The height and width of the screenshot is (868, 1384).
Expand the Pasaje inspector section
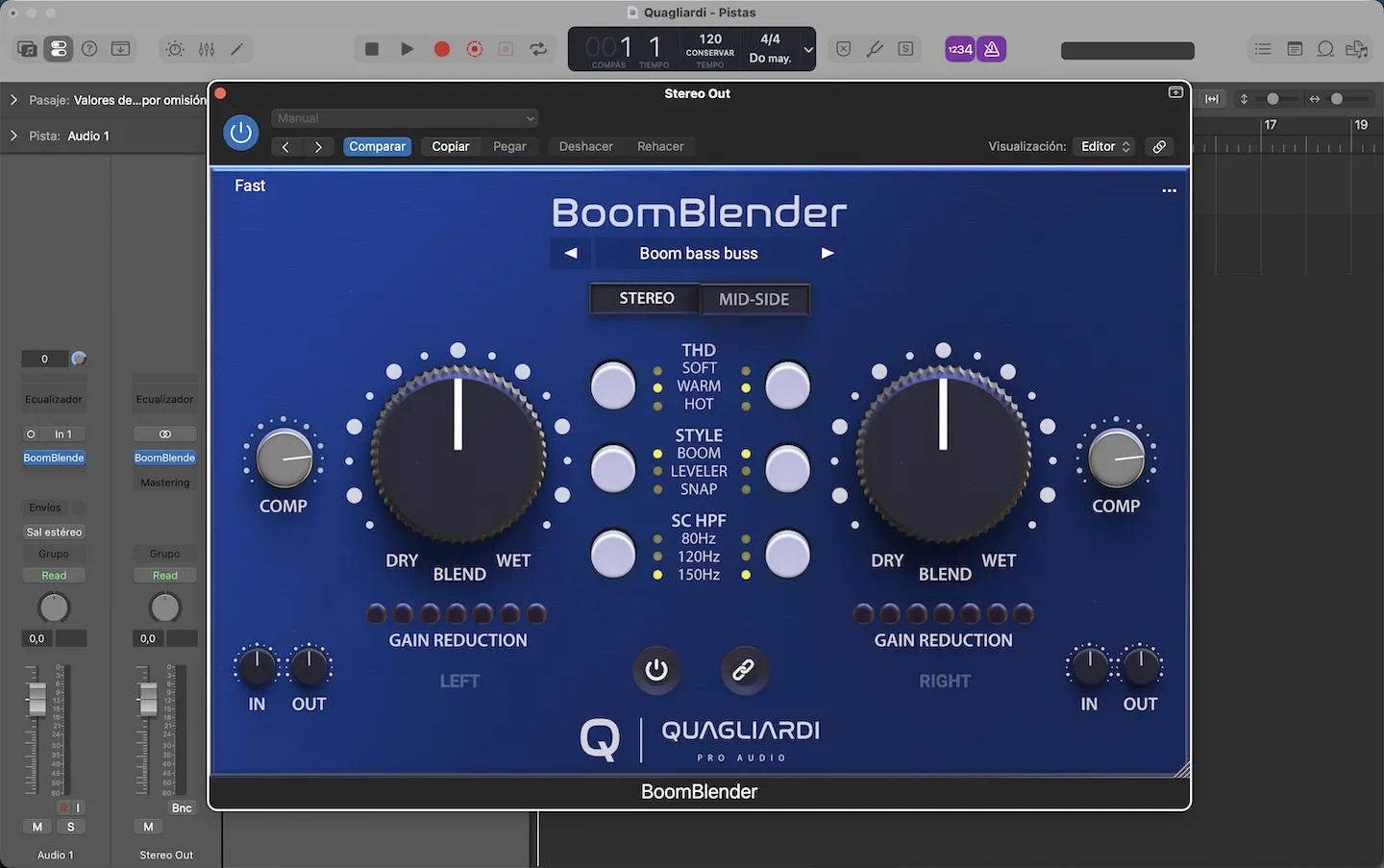13,100
